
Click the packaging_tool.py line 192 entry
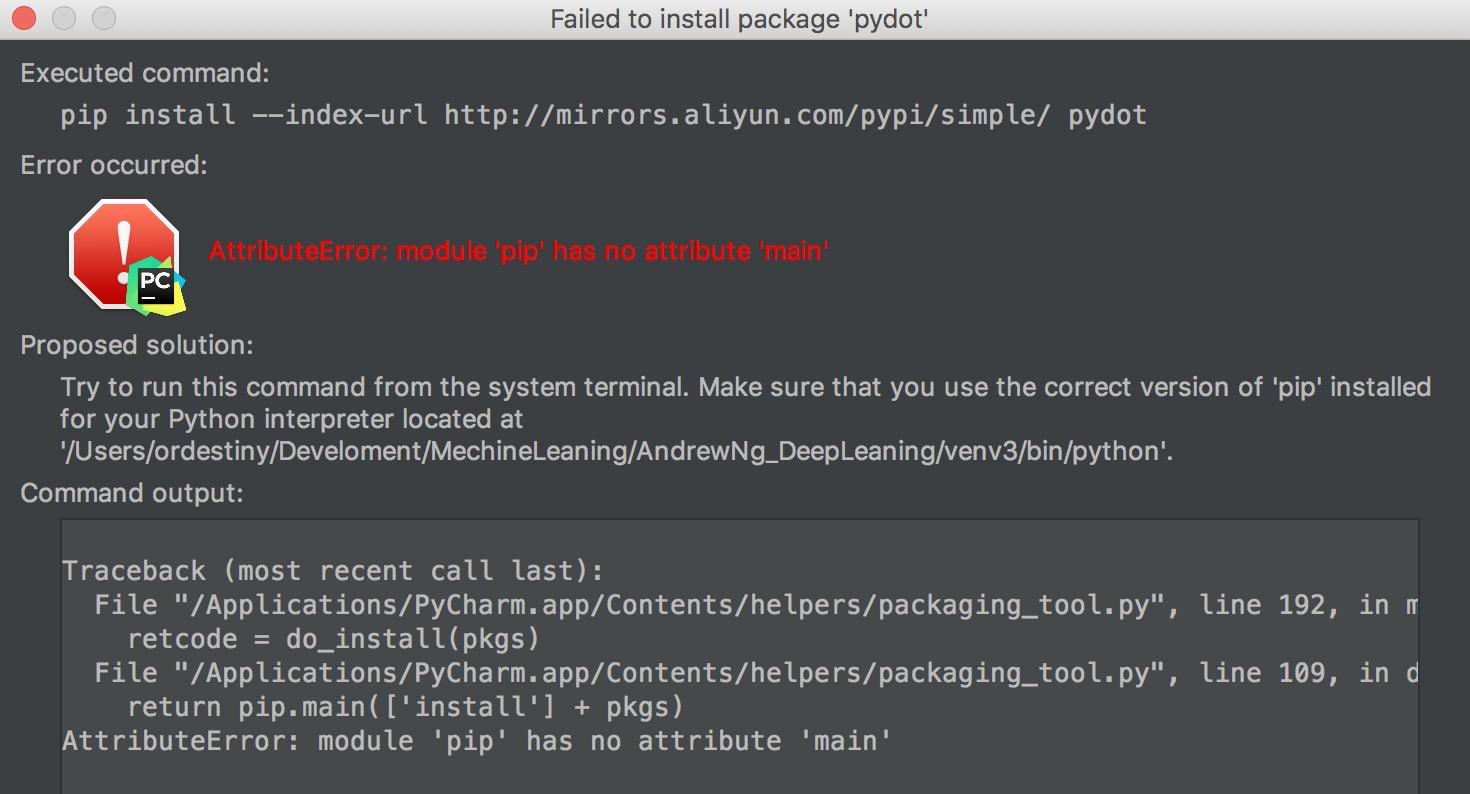click(754, 605)
